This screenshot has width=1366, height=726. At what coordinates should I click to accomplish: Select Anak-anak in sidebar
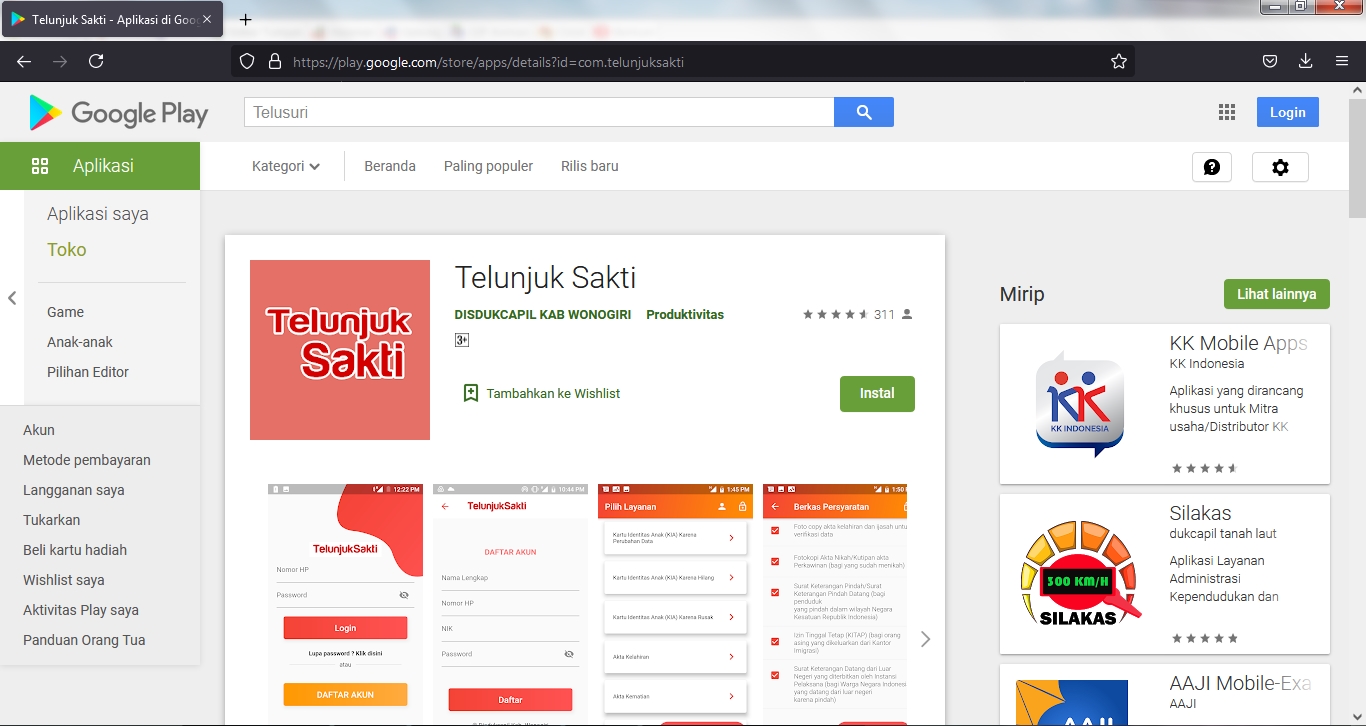point(80,342)
